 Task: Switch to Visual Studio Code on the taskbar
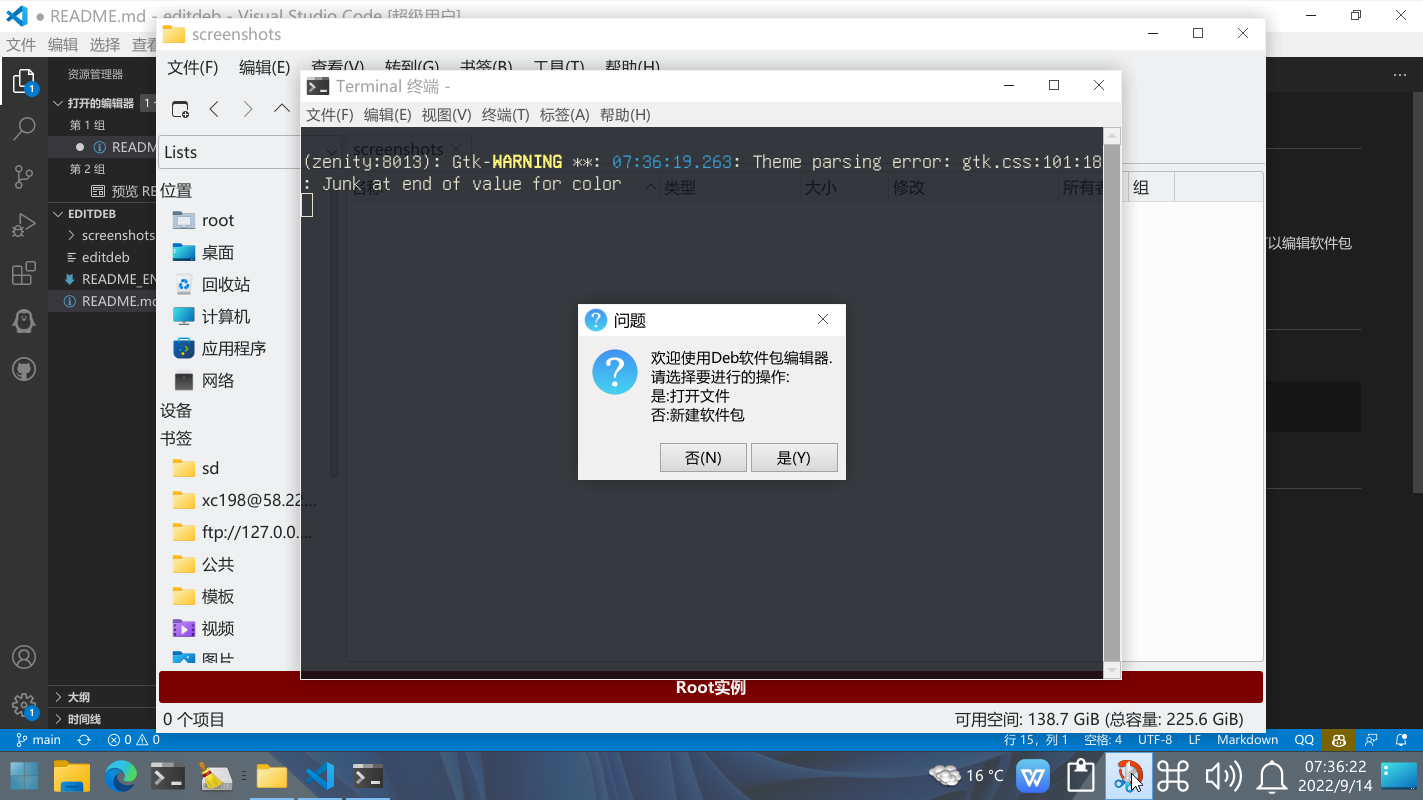pos(320,776)
